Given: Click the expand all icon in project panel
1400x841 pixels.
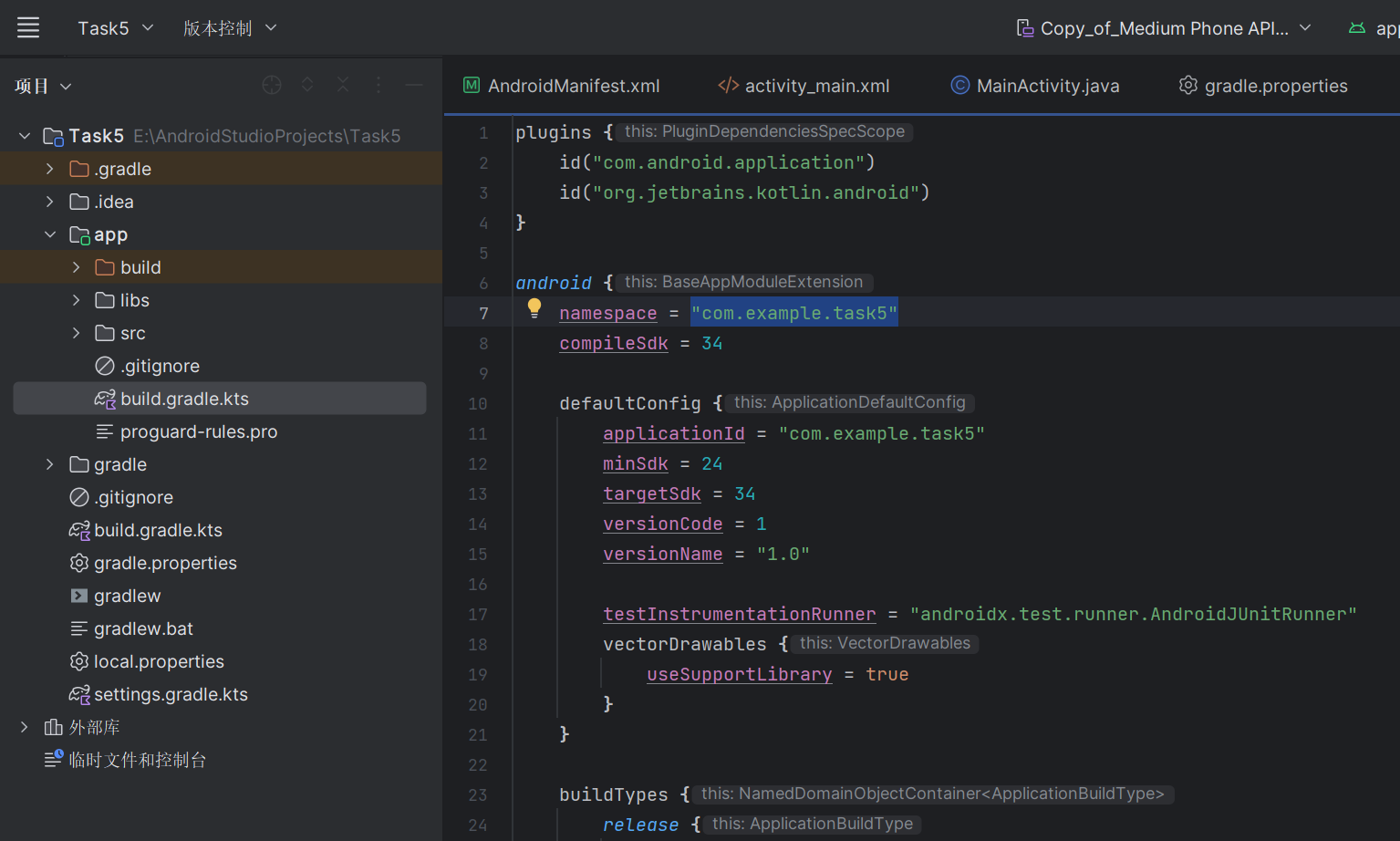Looking at the screenshot, I should [x=307, y=85].
